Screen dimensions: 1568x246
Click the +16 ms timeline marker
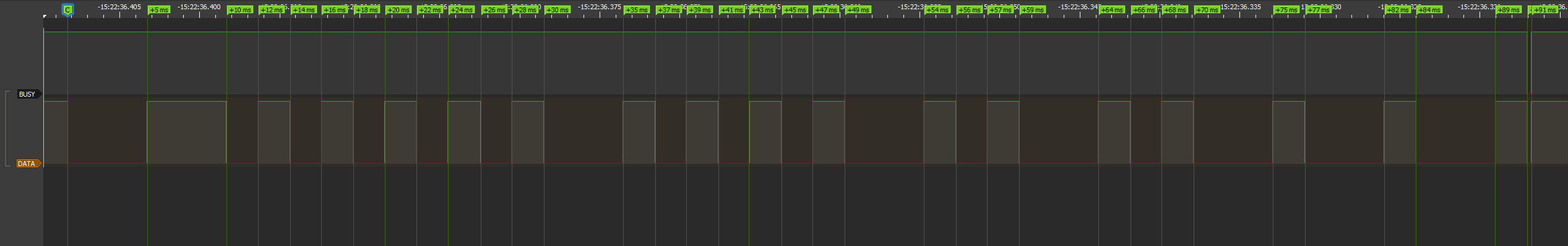pos(335,10)
